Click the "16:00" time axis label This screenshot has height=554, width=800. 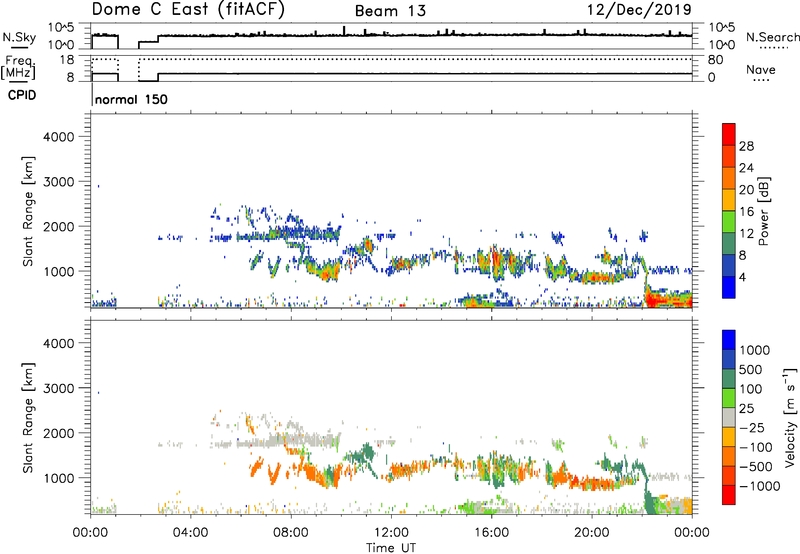tap(491, 533)
